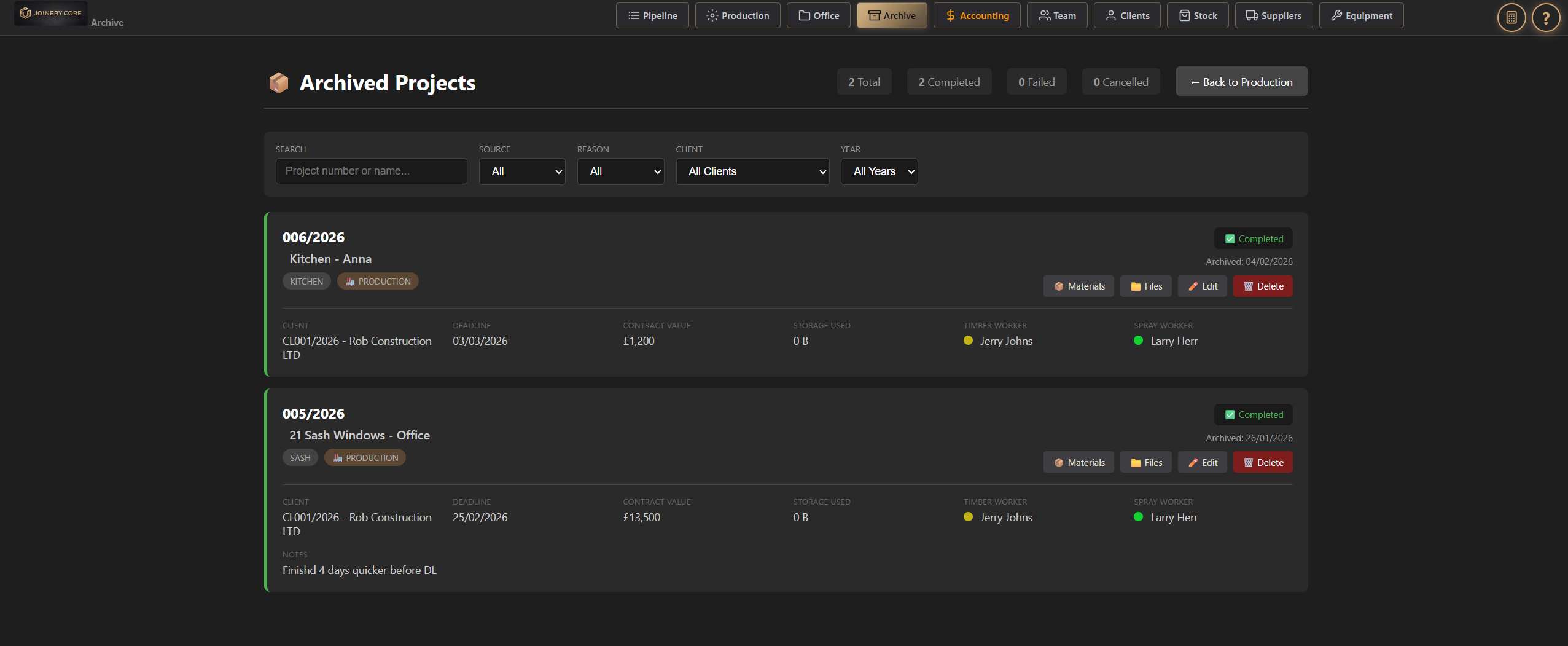Open Files folder for Kitchen - Anna project
This screenshot has width=1568, height=646.
coord(1146,286)
